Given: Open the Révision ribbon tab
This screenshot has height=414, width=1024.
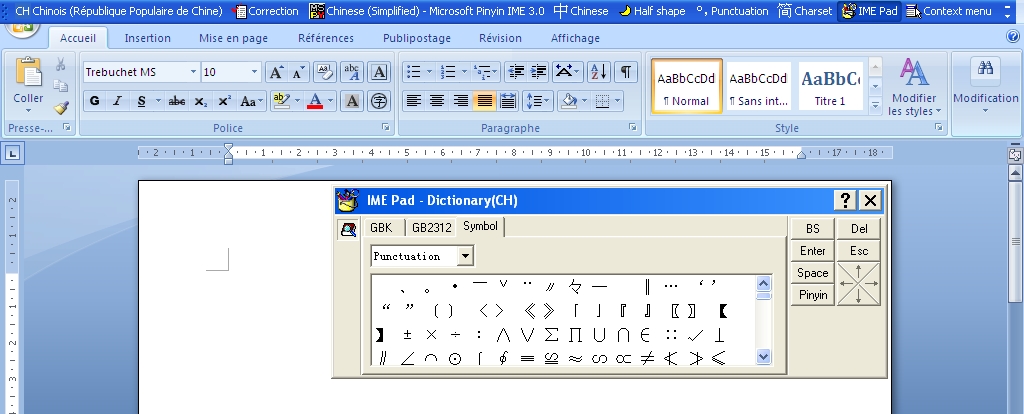Looking at the screenshot, I should tap(500, 38).
